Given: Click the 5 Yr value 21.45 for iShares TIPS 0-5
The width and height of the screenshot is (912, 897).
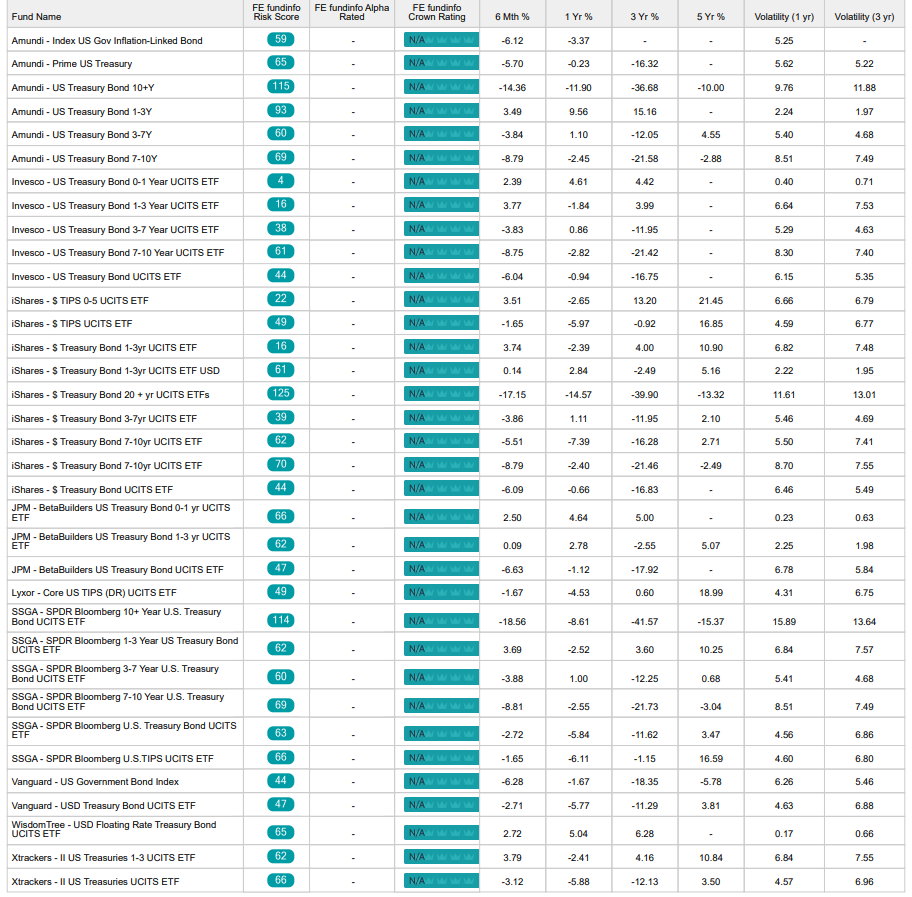Looking at the screenshot, I should pyautogui.click(x=711, y=301).
